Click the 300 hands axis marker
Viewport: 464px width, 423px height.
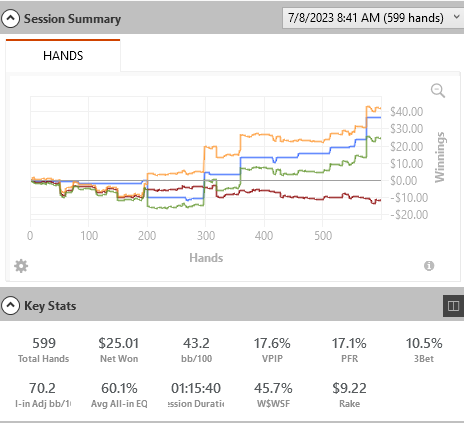coord(206,236)
